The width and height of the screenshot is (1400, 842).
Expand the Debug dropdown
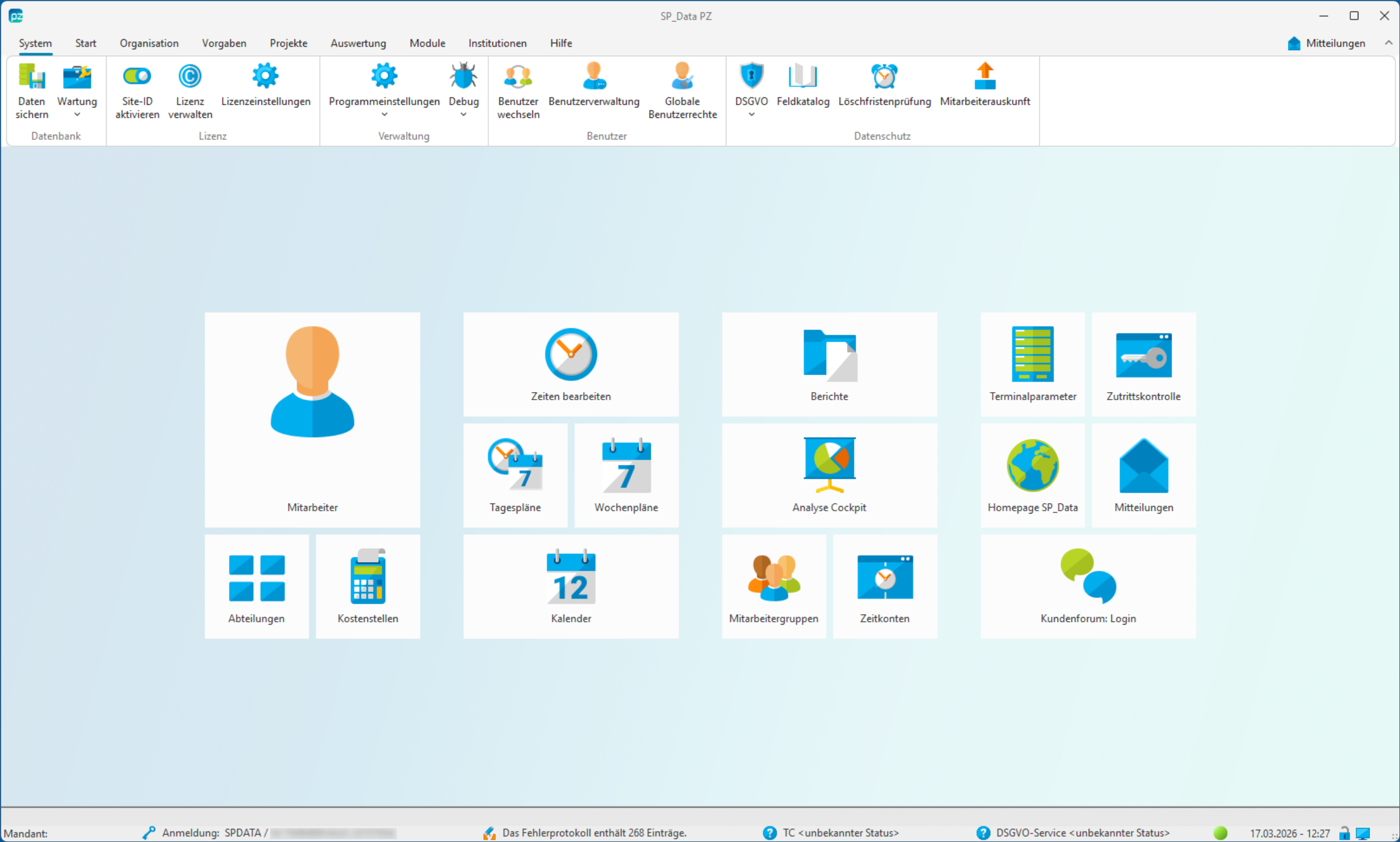click(x=463, y=115)
